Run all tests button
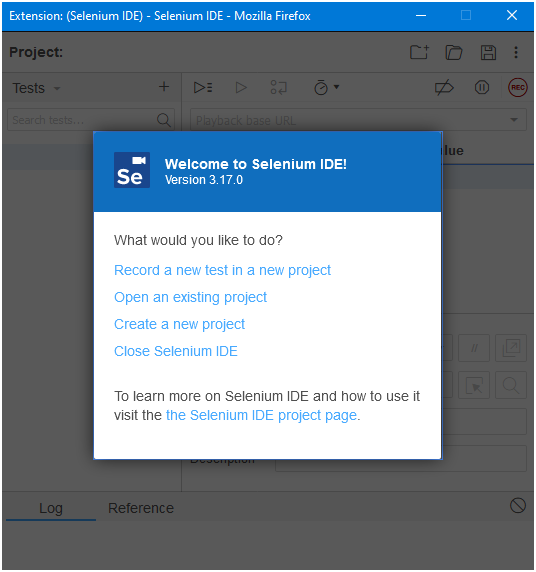This screenshot has width=536, height=572. pos(203,88)
